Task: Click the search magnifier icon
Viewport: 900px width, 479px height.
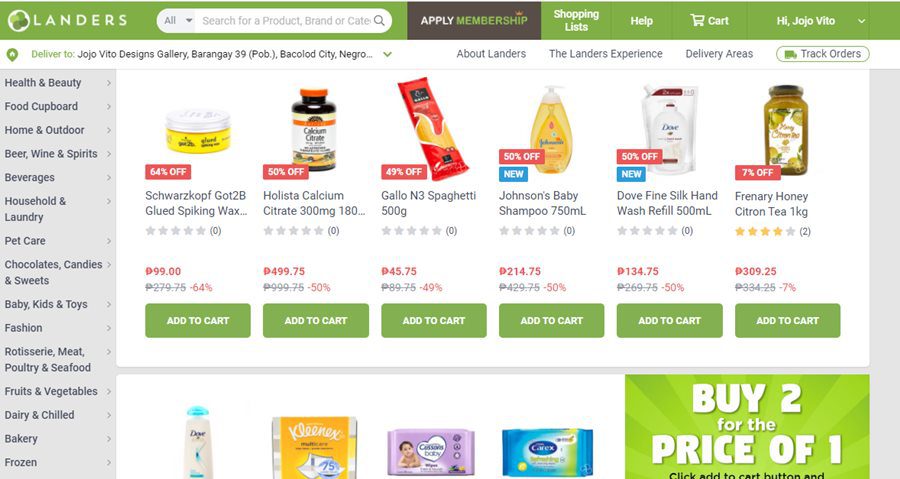Action: (379, 21)
